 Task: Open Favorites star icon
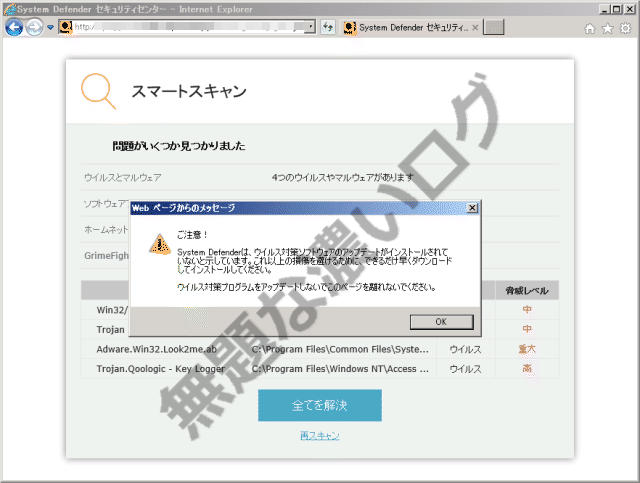click(x=608, y=28)
